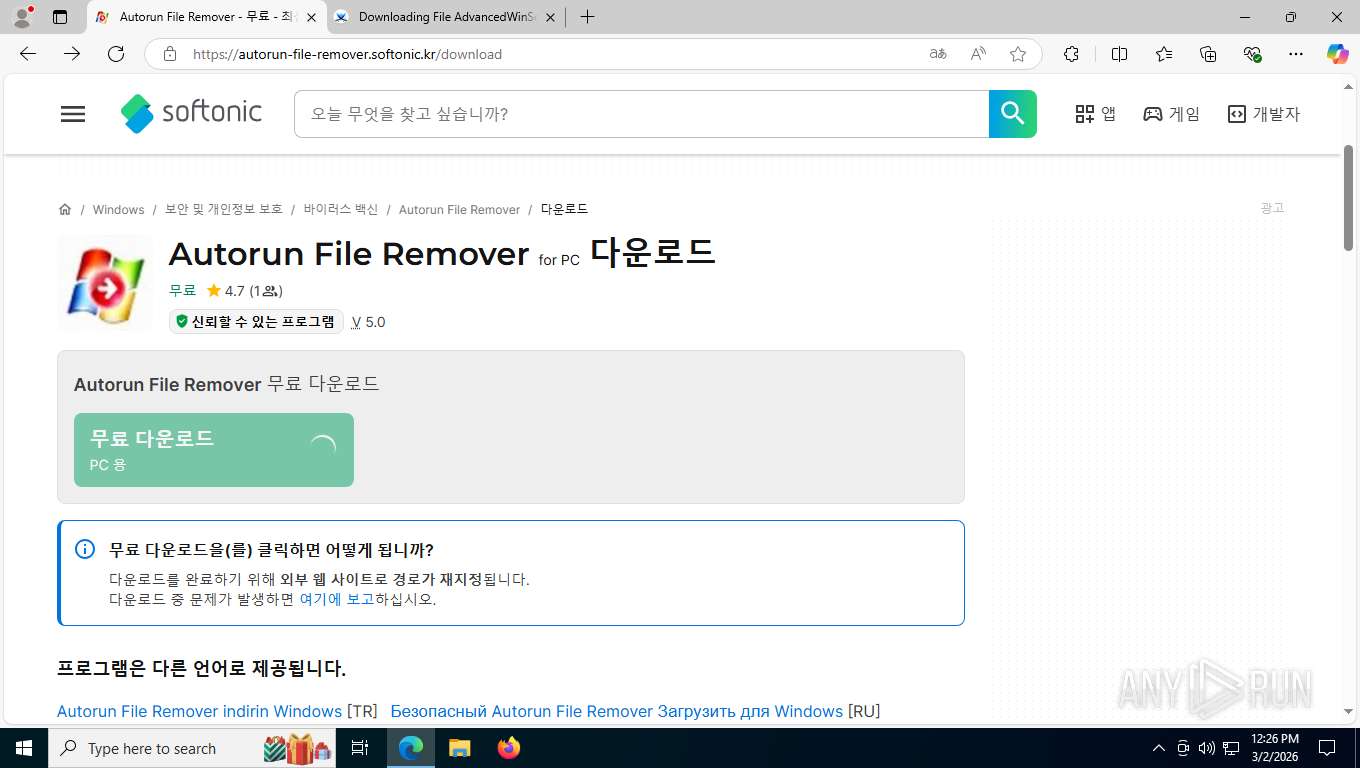The height and width of the screenshot is (768, 1360).
Task: Click the trusted program shield badge
Action: (x=256, y=321)
